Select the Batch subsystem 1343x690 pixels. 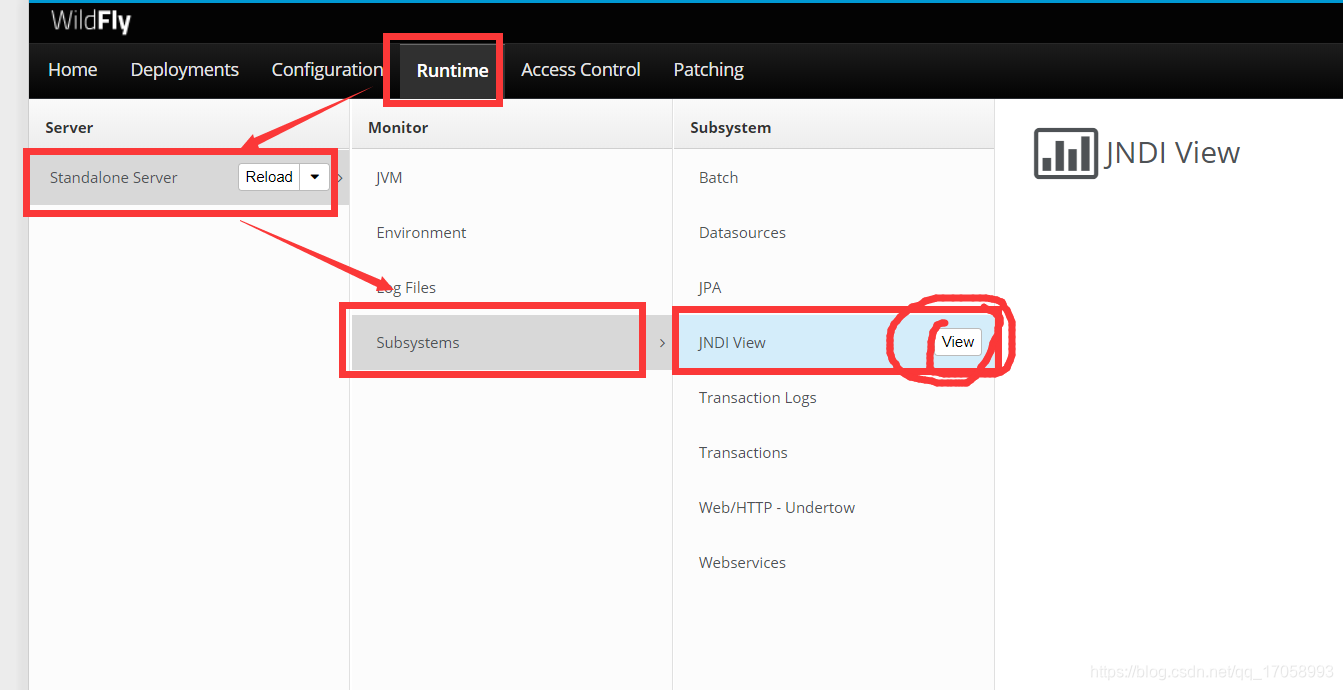[718, 178]
